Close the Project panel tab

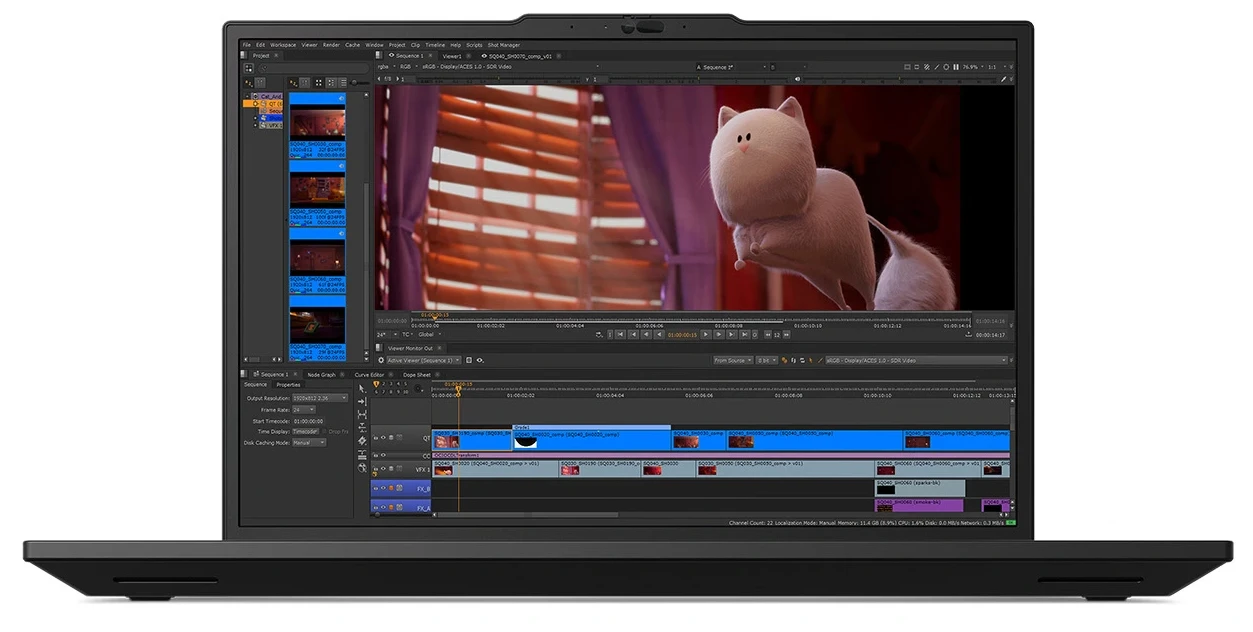point(276,56)
